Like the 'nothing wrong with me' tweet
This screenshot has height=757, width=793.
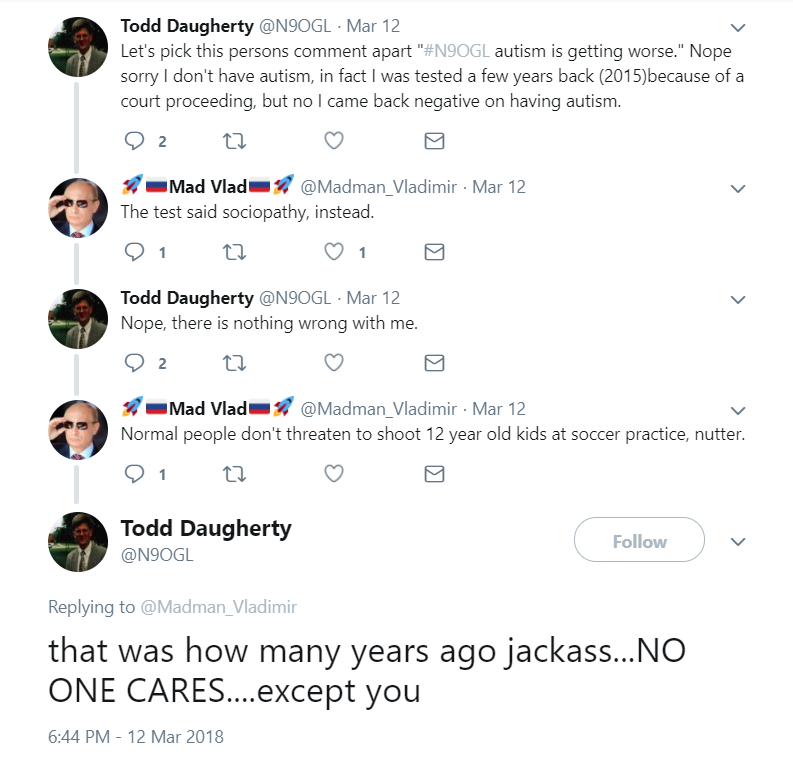334,363
